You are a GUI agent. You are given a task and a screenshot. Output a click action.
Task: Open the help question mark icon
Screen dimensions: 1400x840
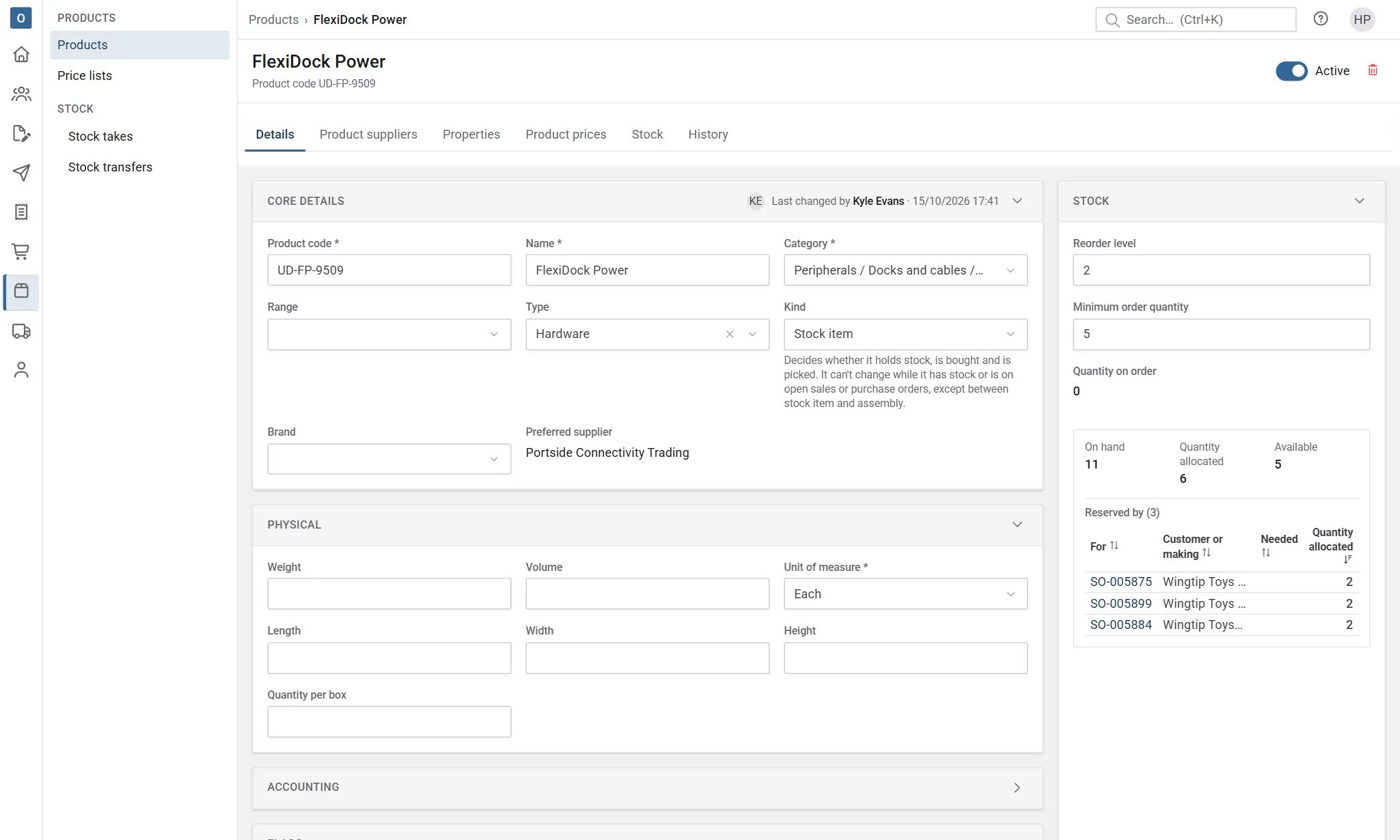(x=1321, y=19)
